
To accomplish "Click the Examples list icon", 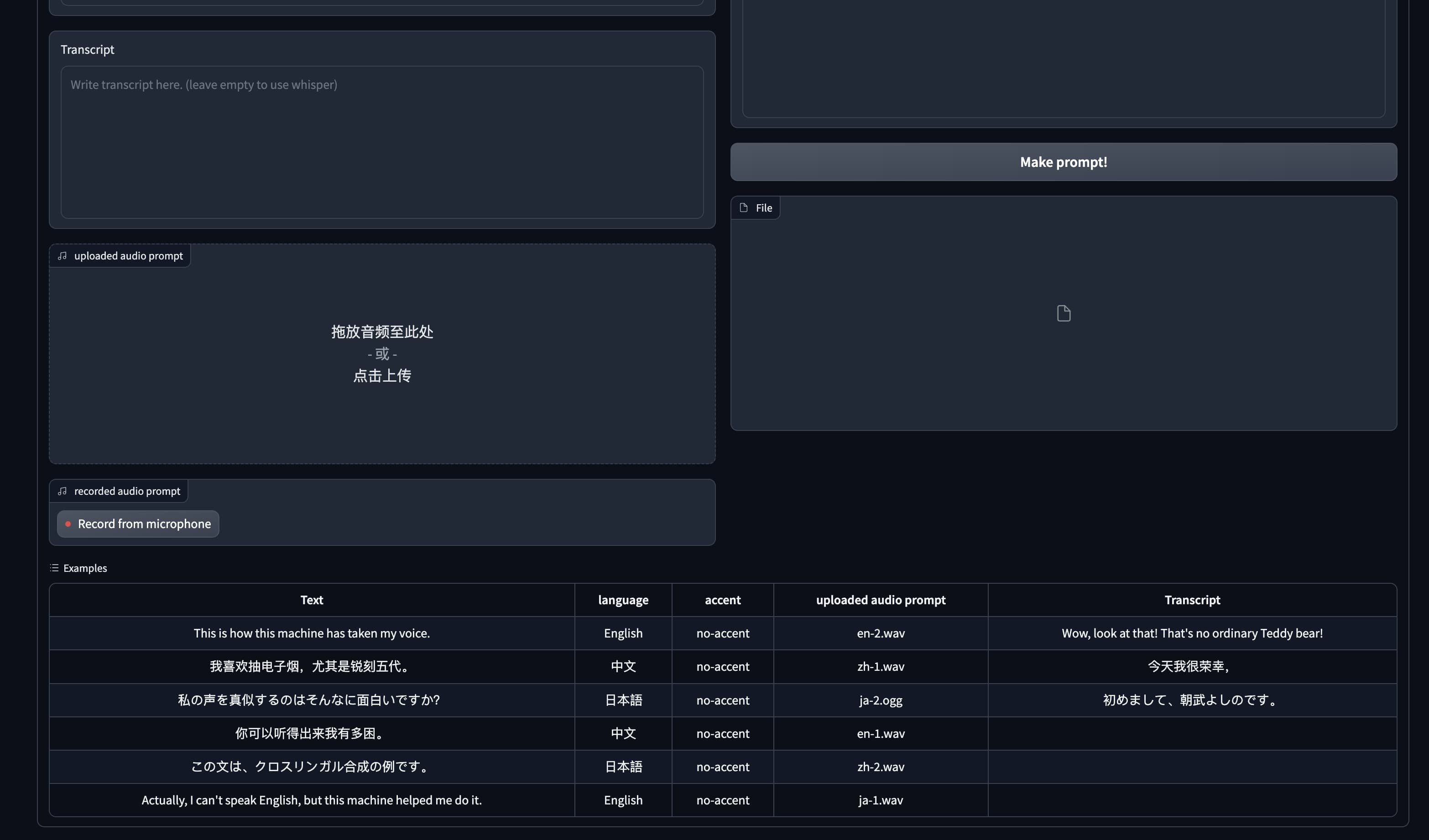I will click(x=54, y=568).
